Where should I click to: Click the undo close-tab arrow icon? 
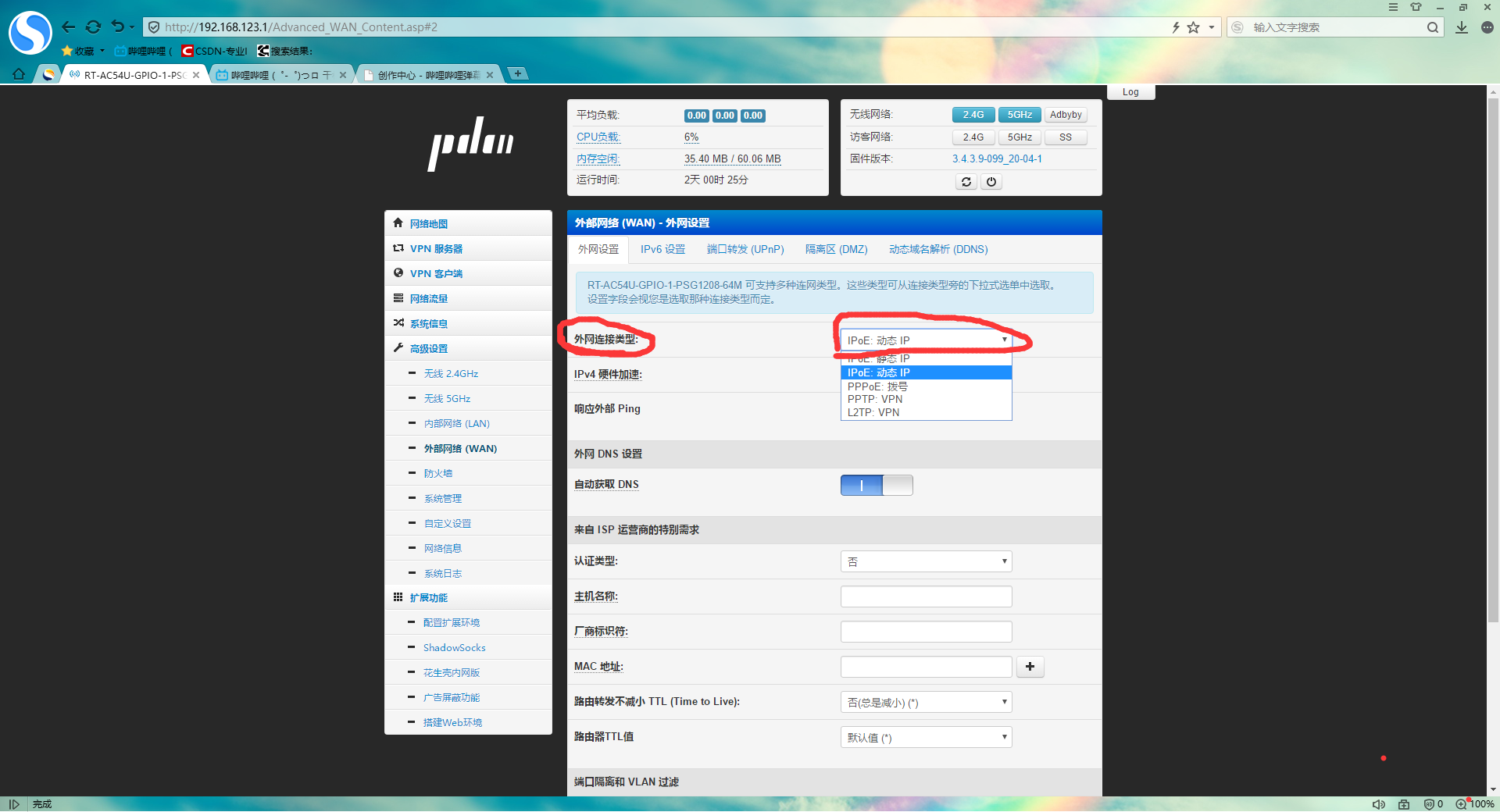coord(117,27)
